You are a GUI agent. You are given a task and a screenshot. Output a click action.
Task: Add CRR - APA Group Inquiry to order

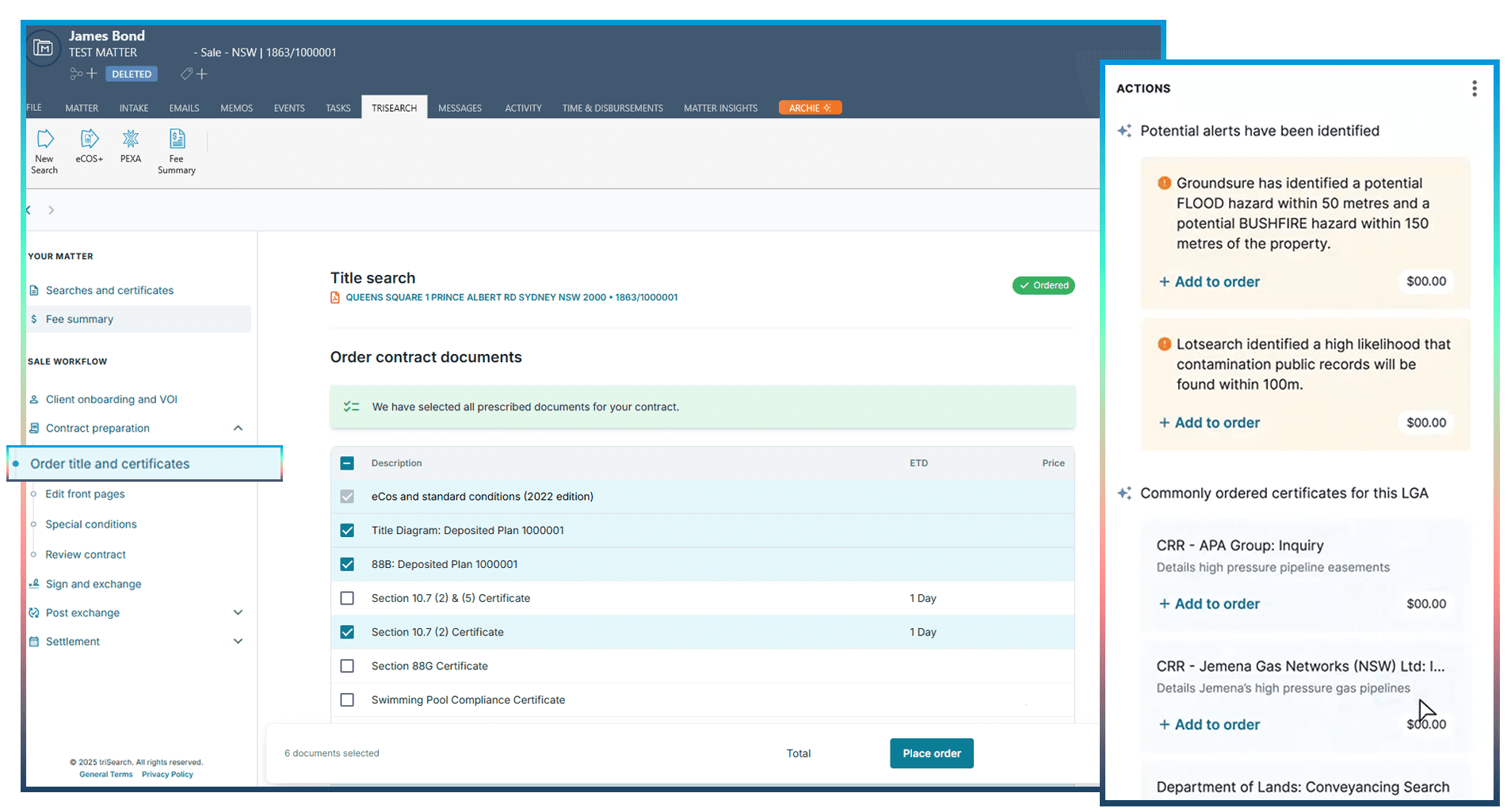1209,604
